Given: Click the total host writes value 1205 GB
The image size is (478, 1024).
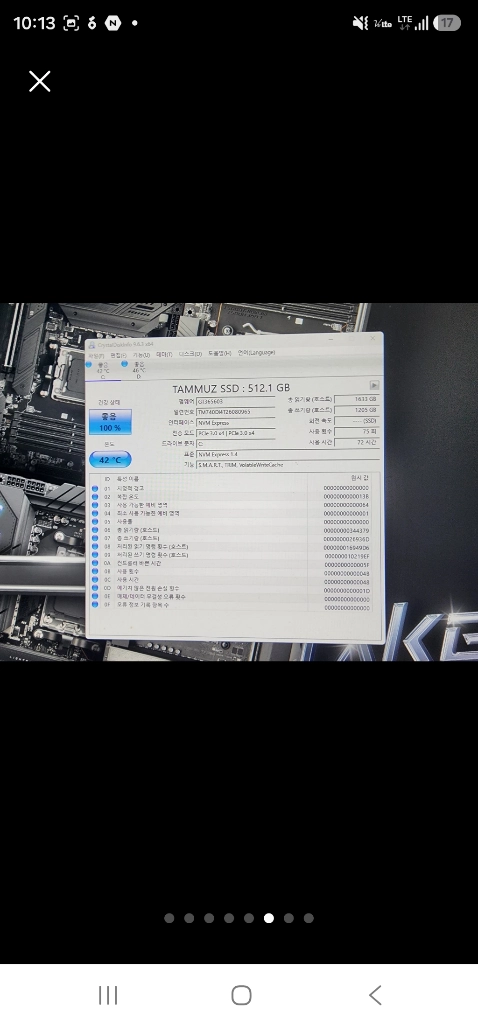Looking at the screenshot, I should tap(357, 410).
